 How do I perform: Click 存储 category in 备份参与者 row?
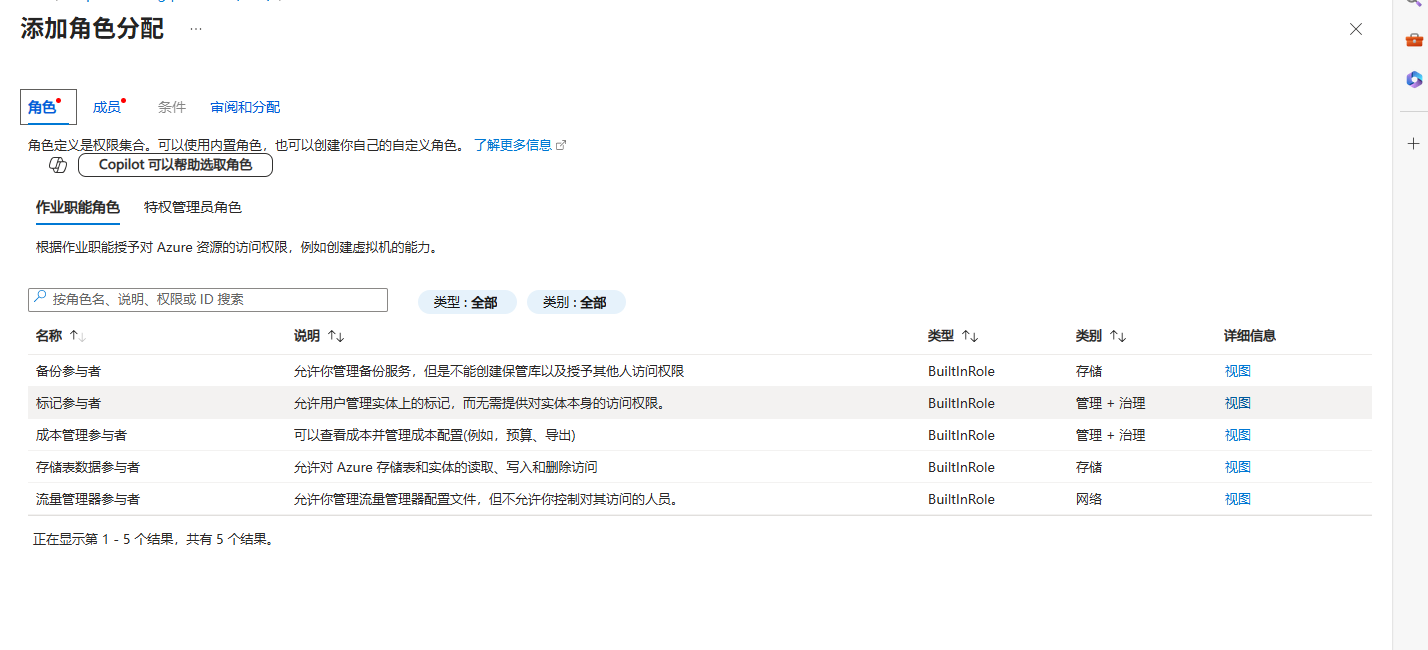(x=1089, y=371)
